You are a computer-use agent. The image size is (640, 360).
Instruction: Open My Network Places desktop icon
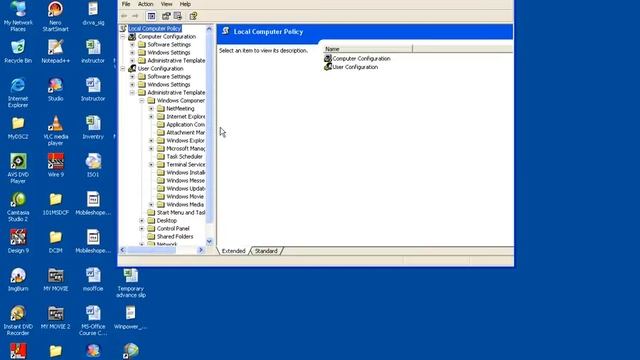18,16
